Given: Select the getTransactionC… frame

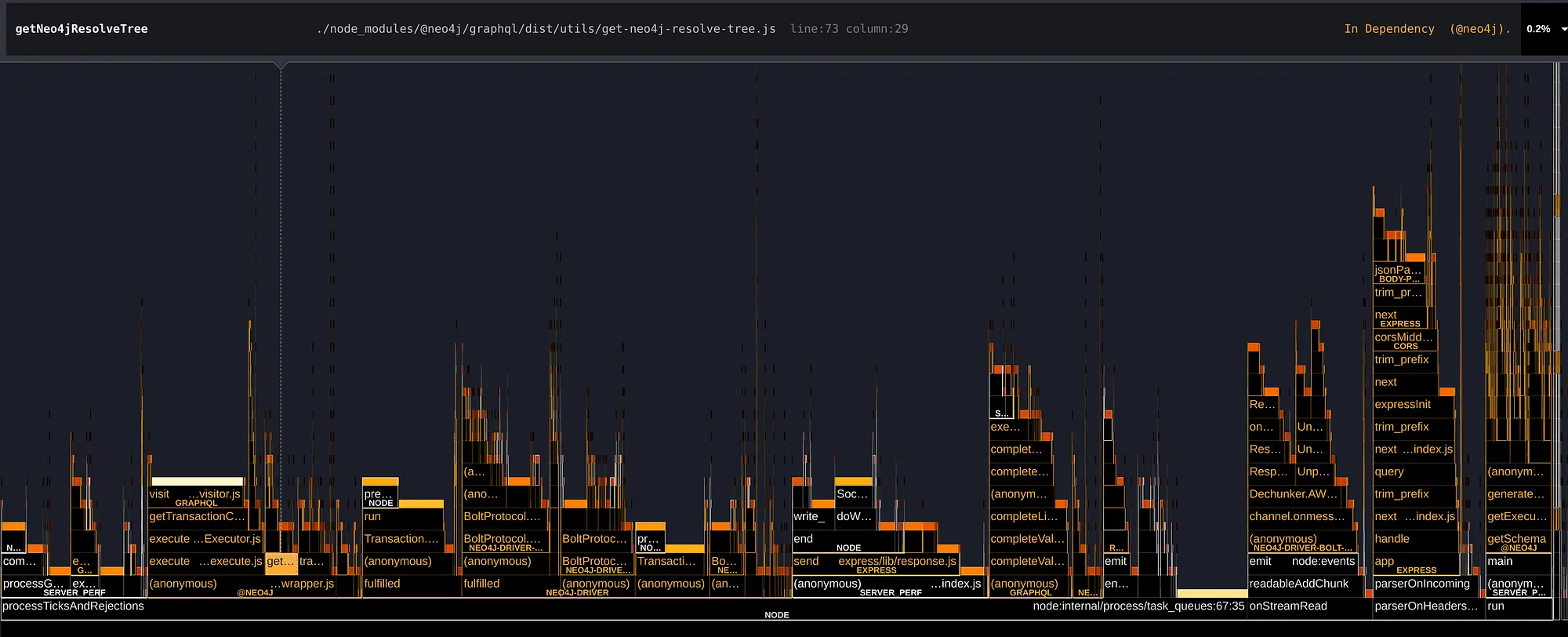Looking at the screenshot, I should click(x=198, y=519).
